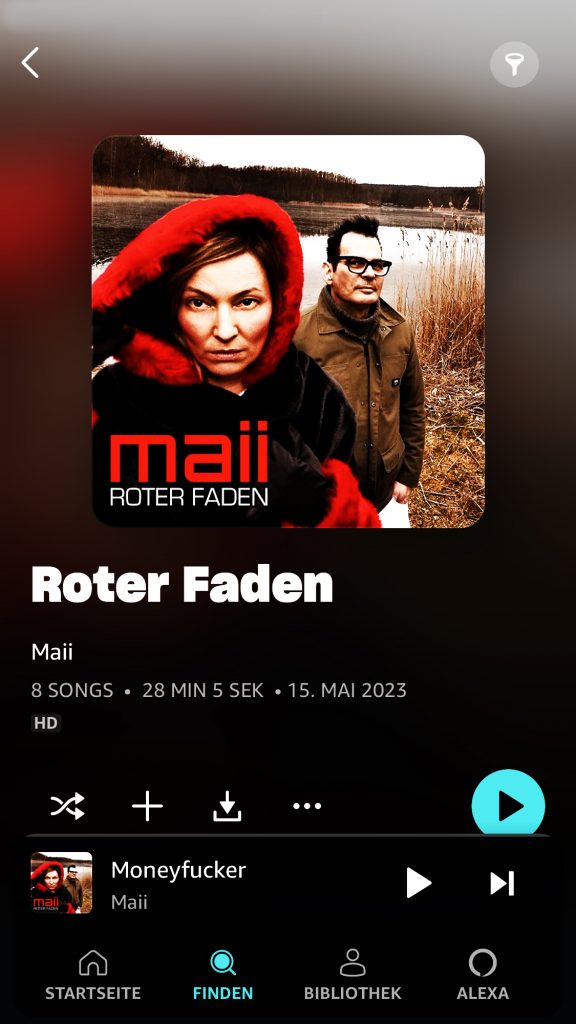Play Moneyfucker in the mini player
Screen dimensions: 576x1024
tap(419, 883)
